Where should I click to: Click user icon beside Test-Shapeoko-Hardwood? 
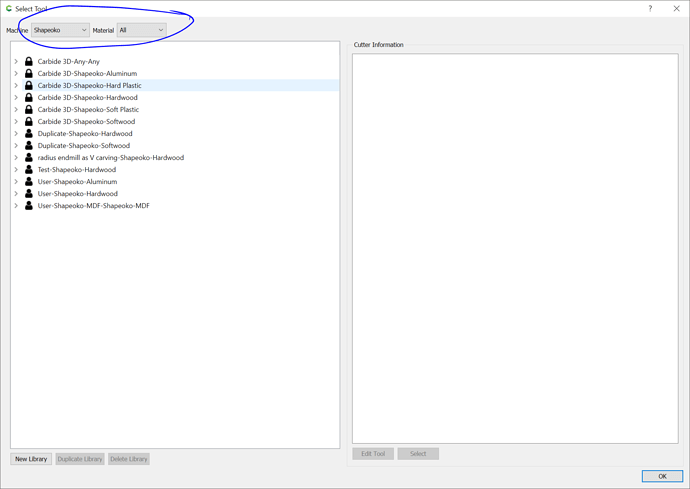tap(29, 169)
